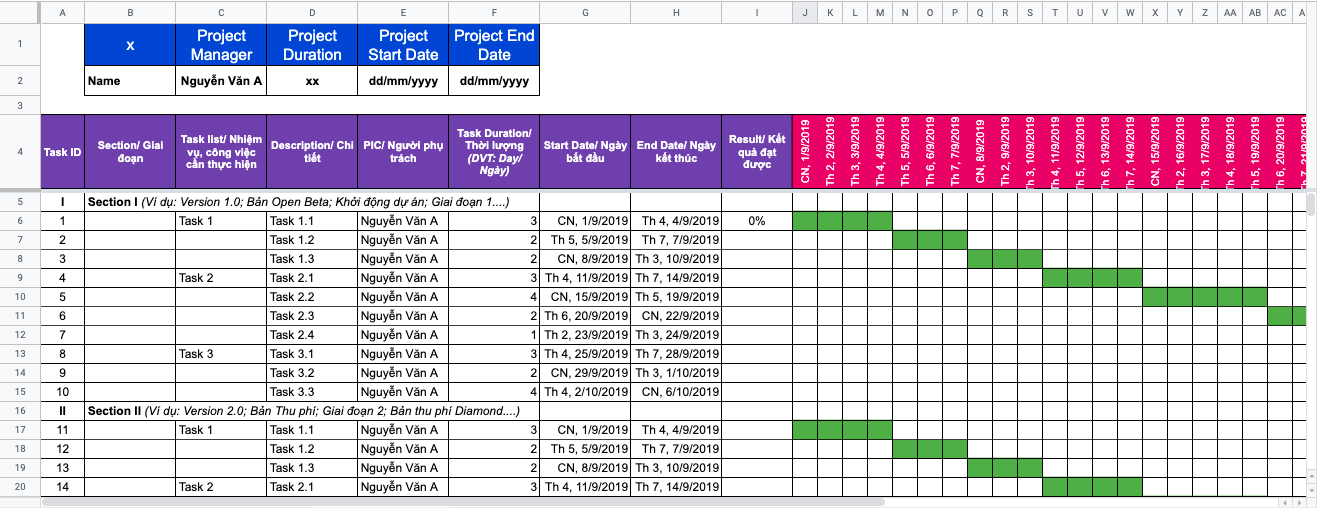Image resolution: width=1317 pixels, height=508 pixels.
Task: Select start date 'CN, 15/9/2019'
Action: [x=585, y=297]
